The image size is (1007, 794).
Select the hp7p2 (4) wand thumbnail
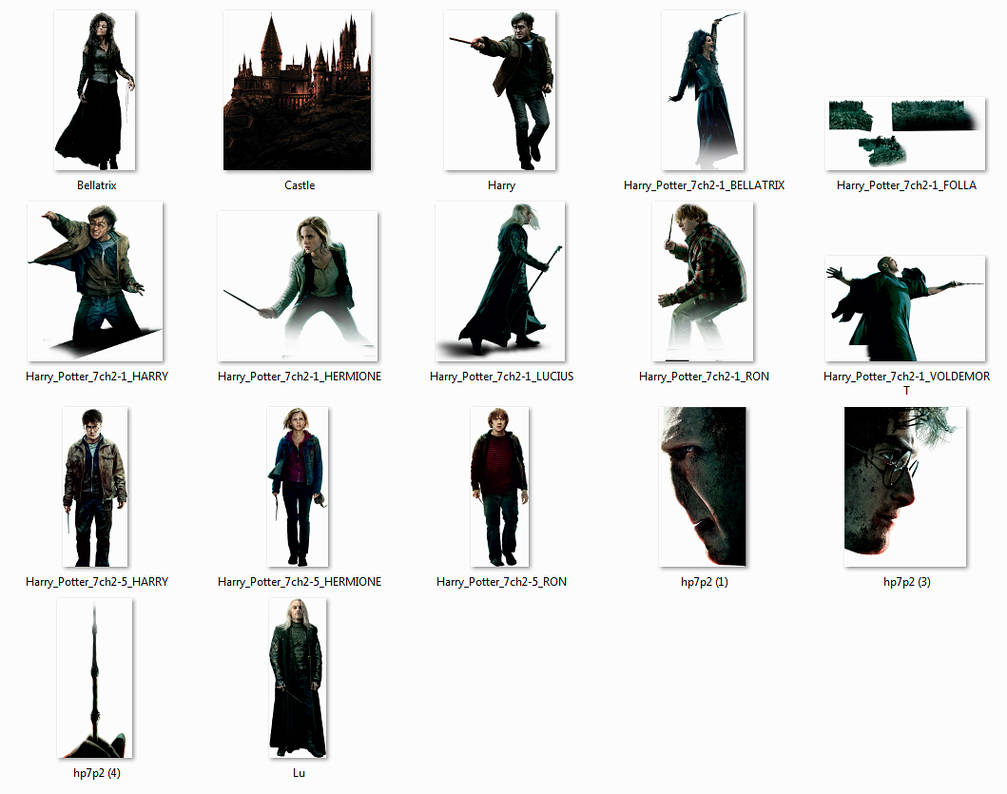(95, 678)
